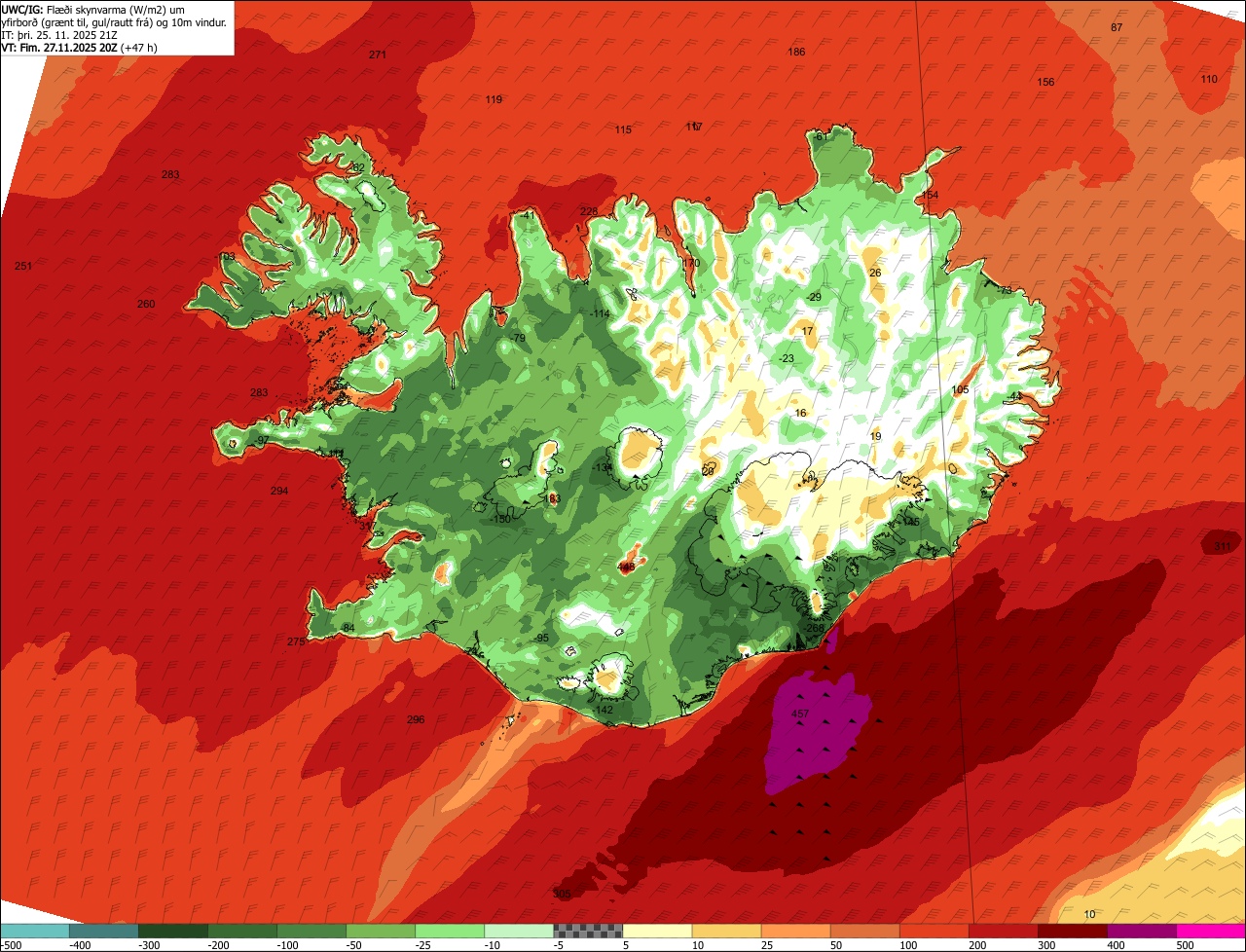Click the map value -142
1246x952 pixels.
tap(604, 710)
